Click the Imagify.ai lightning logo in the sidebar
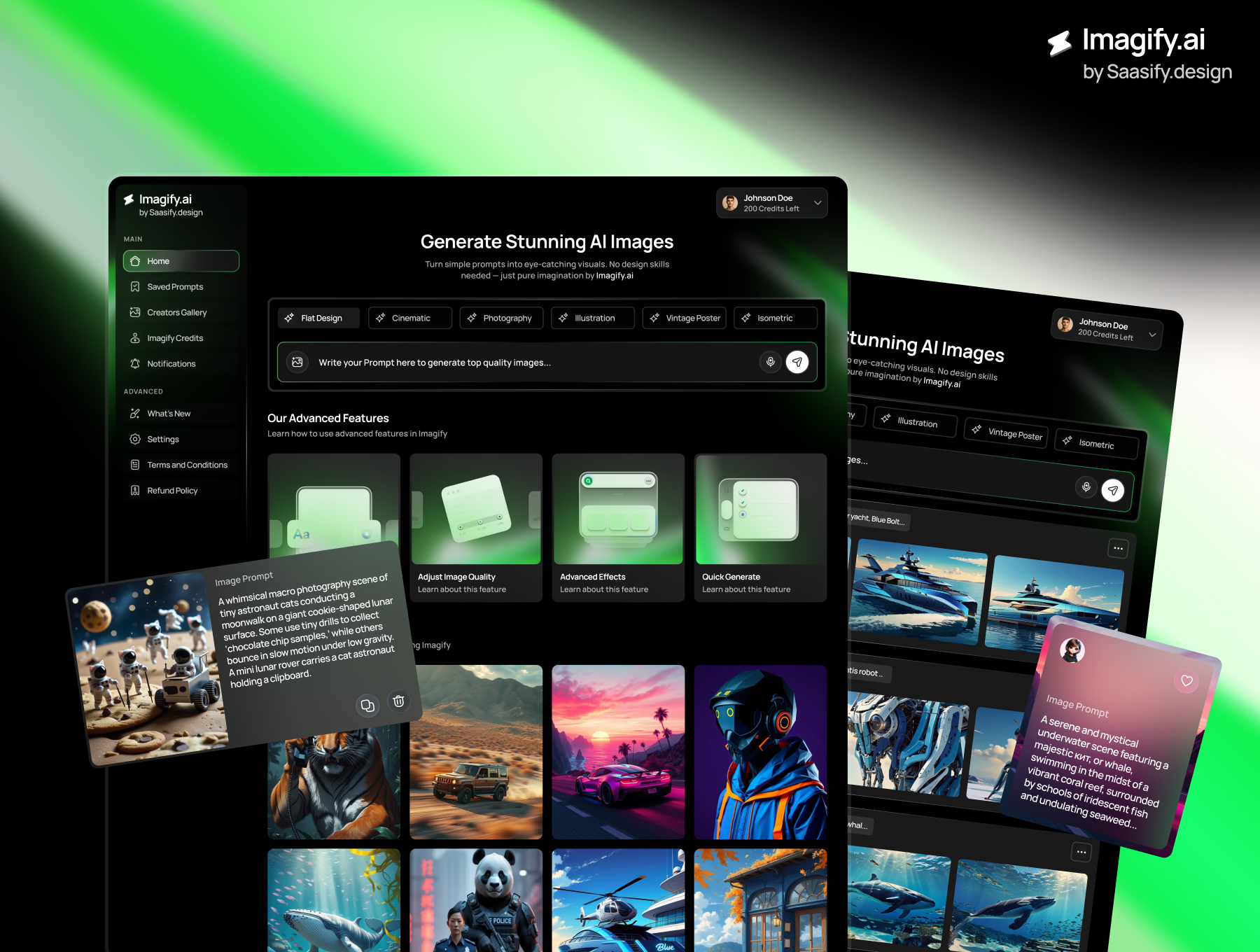Image resolution: width=1260 pixels, height=952 pixels. pos(129,199)
